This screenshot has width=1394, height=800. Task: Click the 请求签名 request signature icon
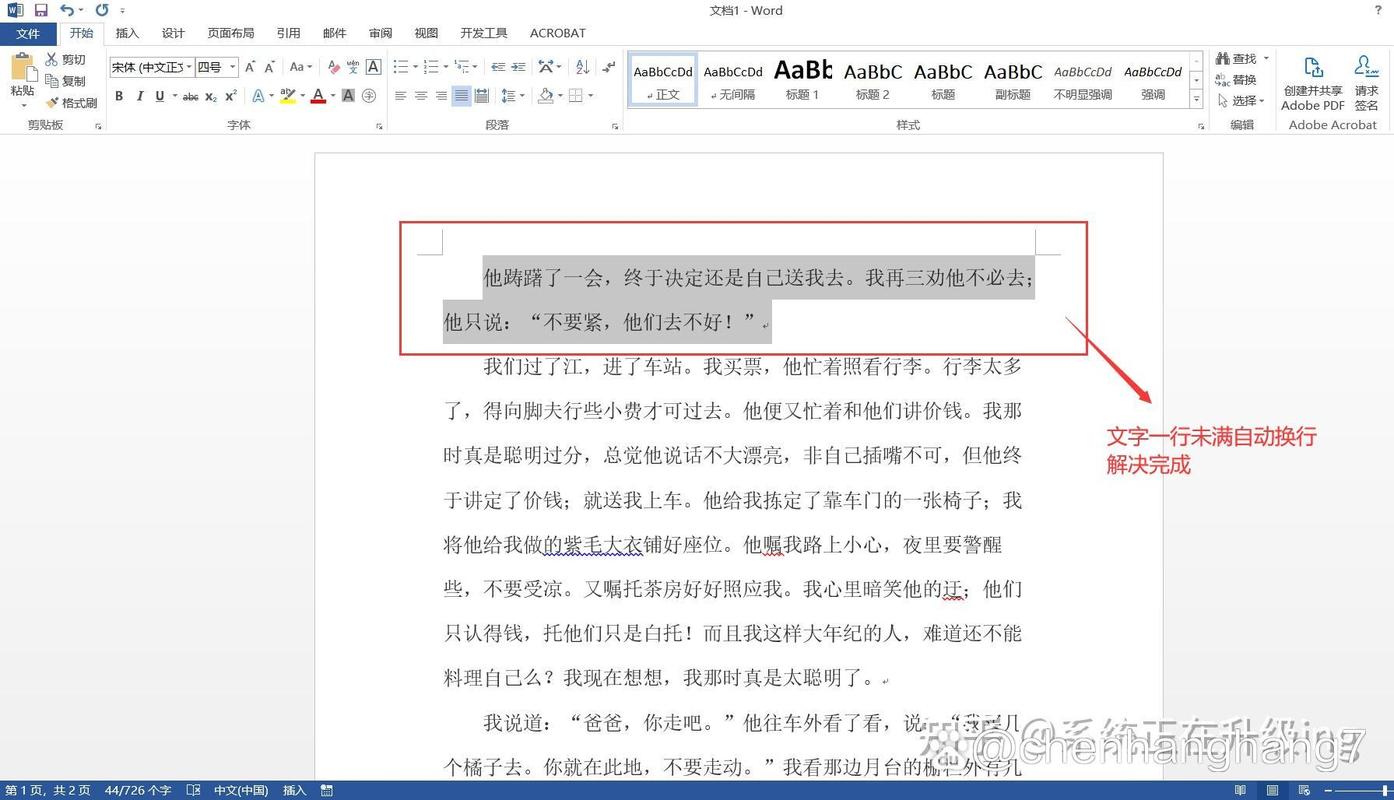1366,82
